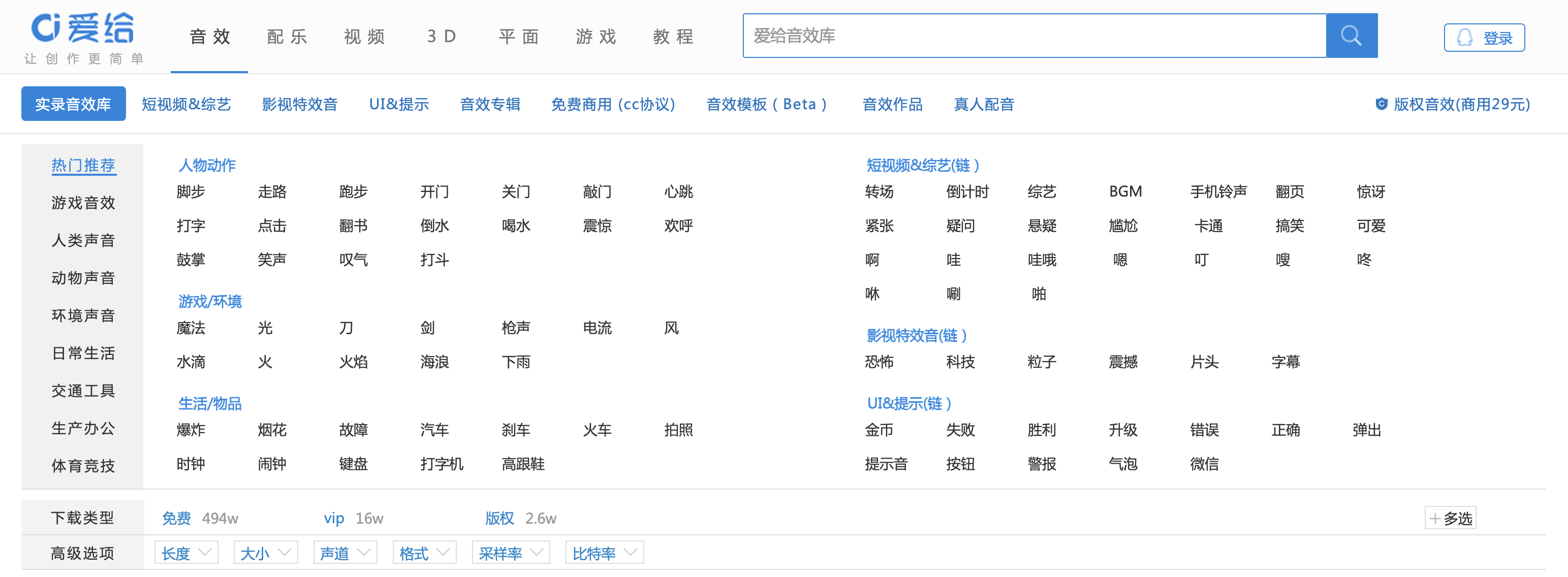The width and height of the screenshot is (1568, 577).
Task: Toggle the +多选 multi-select button
Action: coord(1451,518)
